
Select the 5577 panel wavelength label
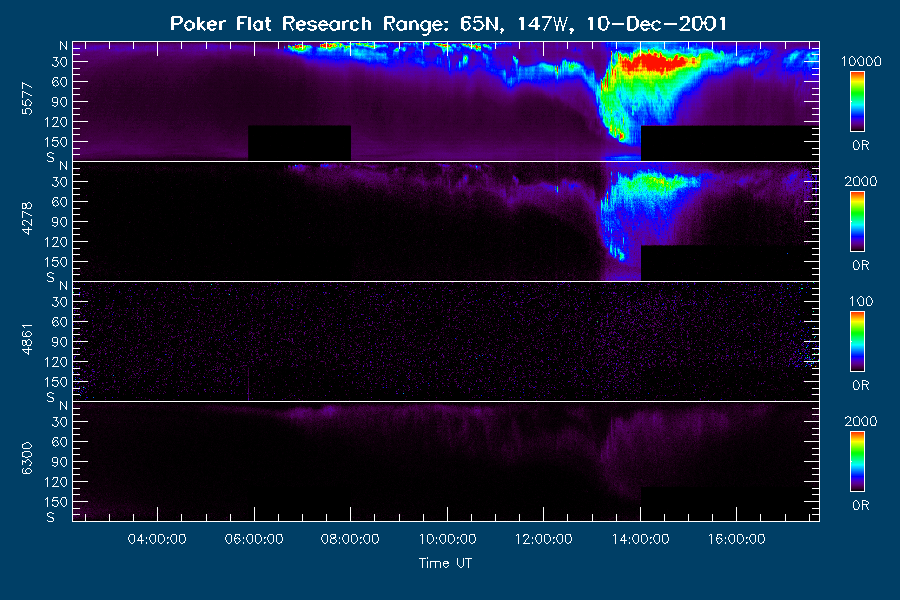tap(27, 99)
